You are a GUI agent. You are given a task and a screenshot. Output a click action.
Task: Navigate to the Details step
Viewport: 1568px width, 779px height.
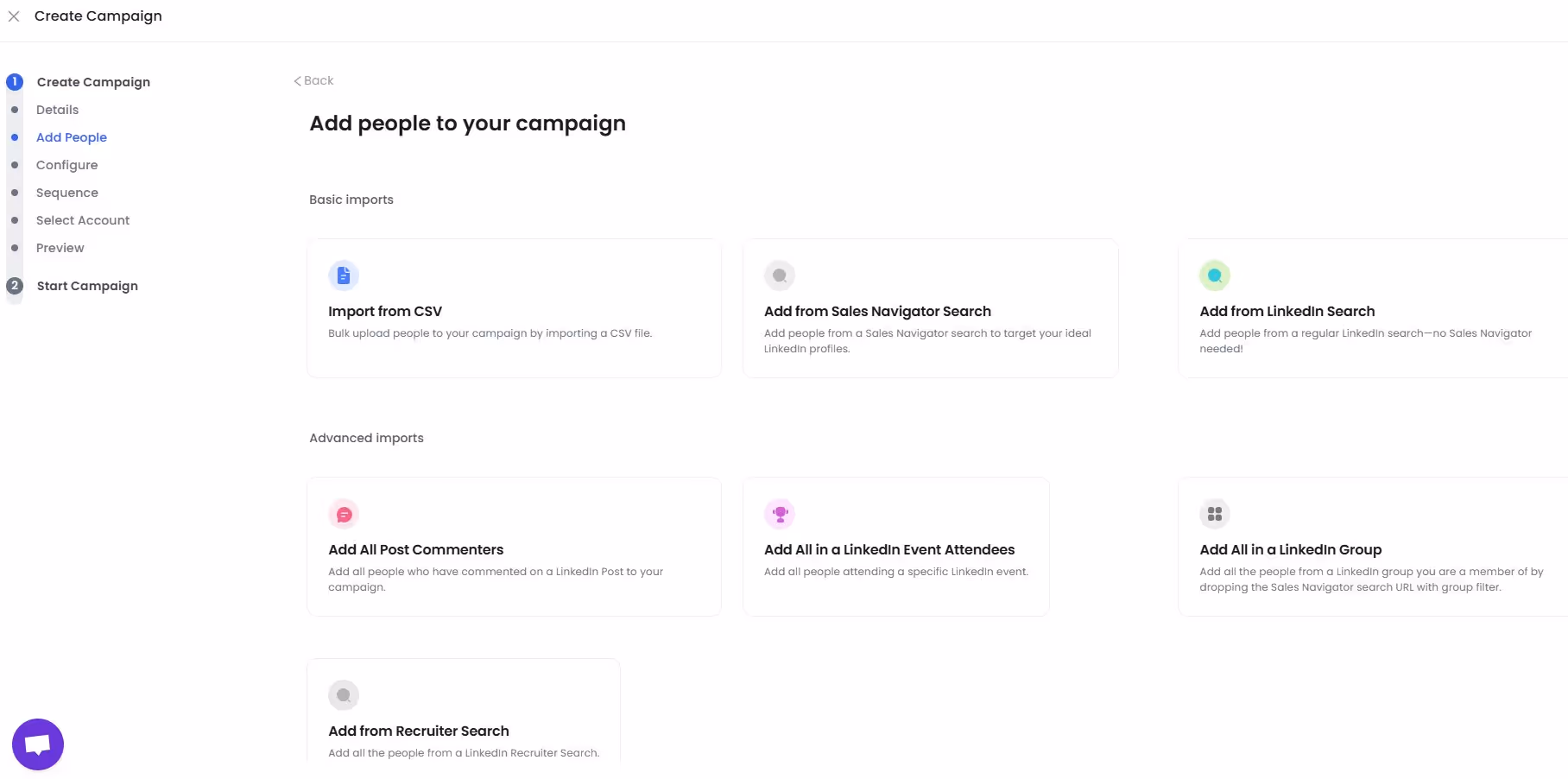coord(57,110)
